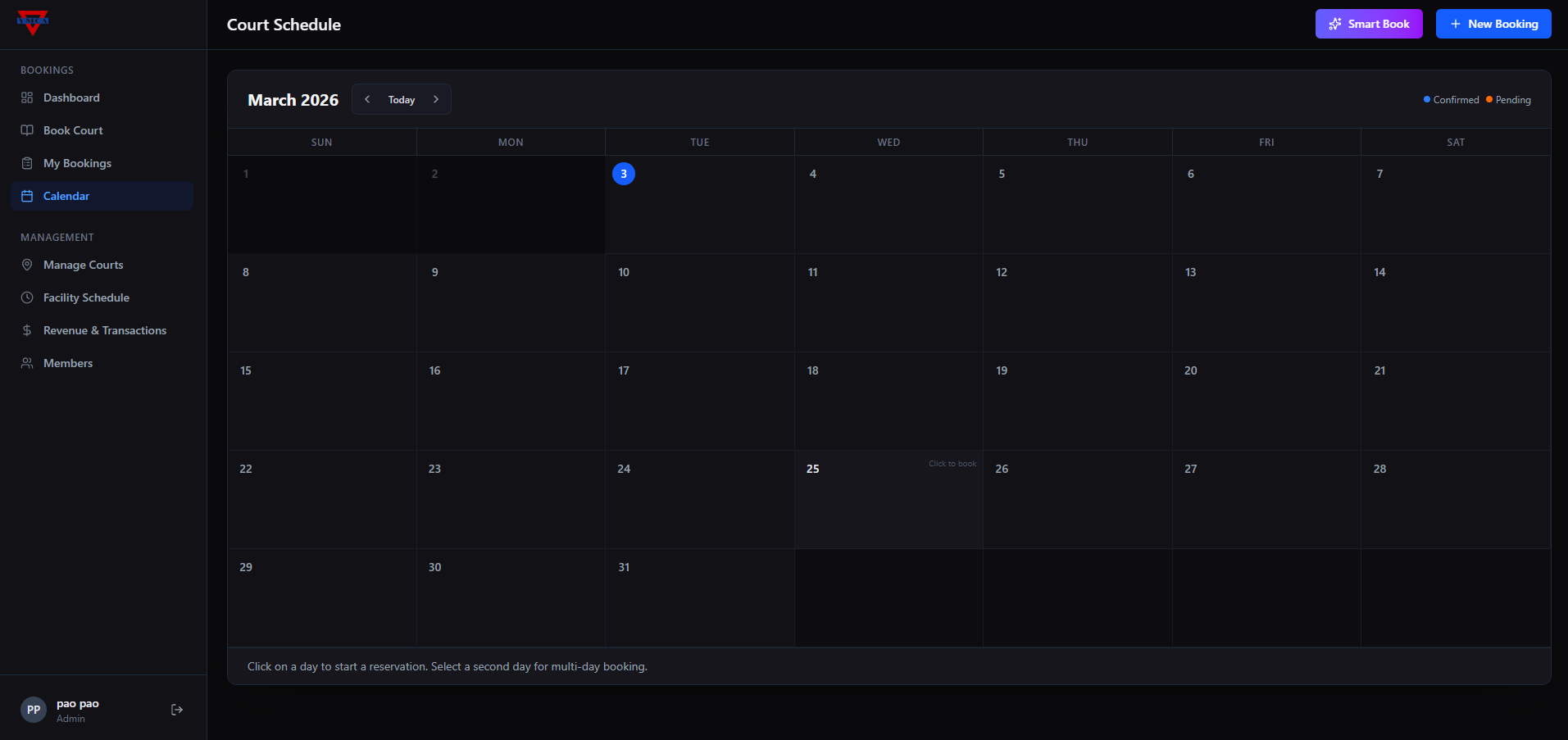Open the Book Court page
1568x740 pixels.
(x=102, y=130)
